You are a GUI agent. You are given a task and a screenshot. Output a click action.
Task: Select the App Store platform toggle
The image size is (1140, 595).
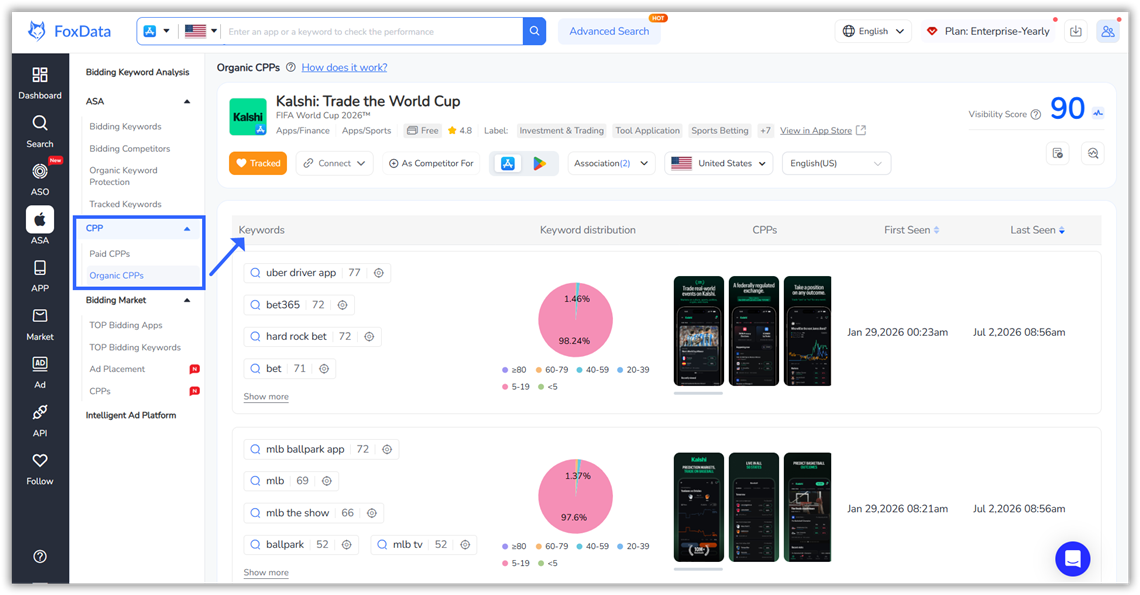(x=508, y=164)
